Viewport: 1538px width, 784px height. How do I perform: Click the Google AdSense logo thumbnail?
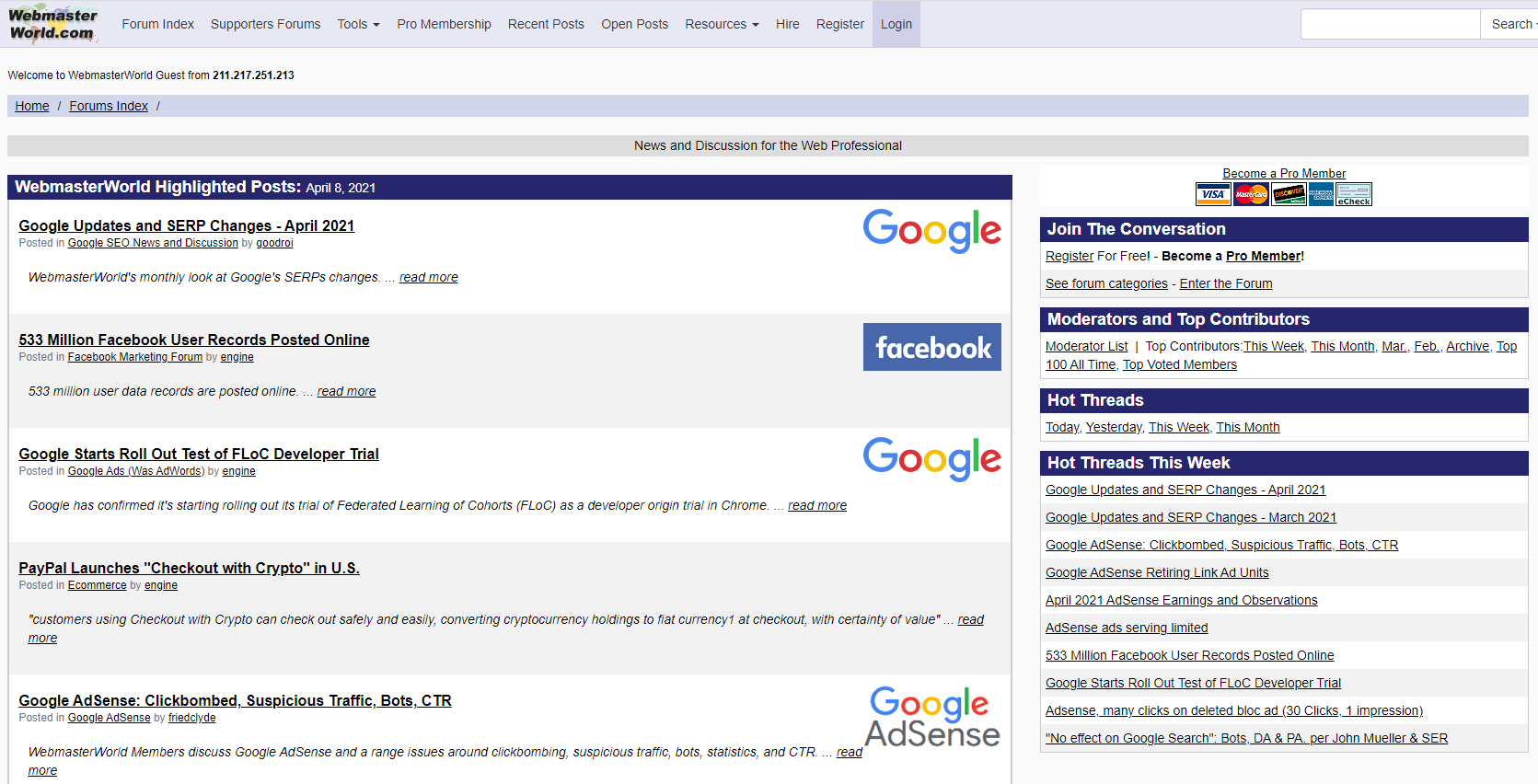[931, 717]
